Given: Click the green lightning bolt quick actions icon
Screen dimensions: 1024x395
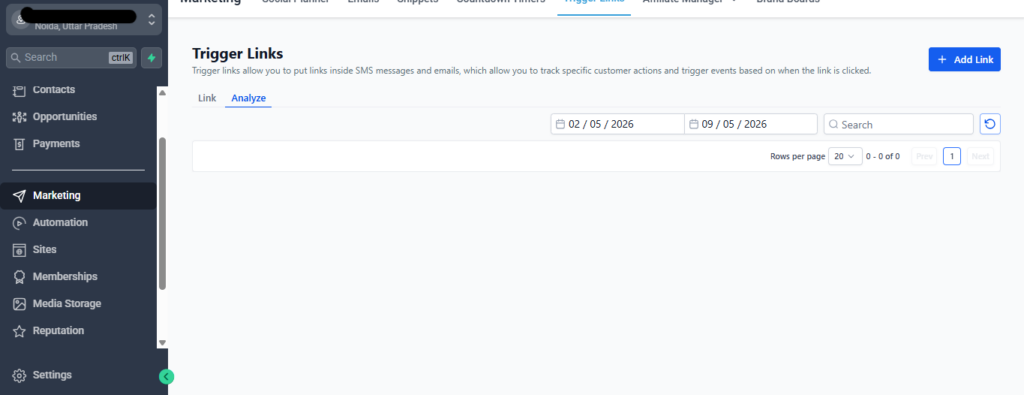Looking at the screenshot, I should (152, 57).
